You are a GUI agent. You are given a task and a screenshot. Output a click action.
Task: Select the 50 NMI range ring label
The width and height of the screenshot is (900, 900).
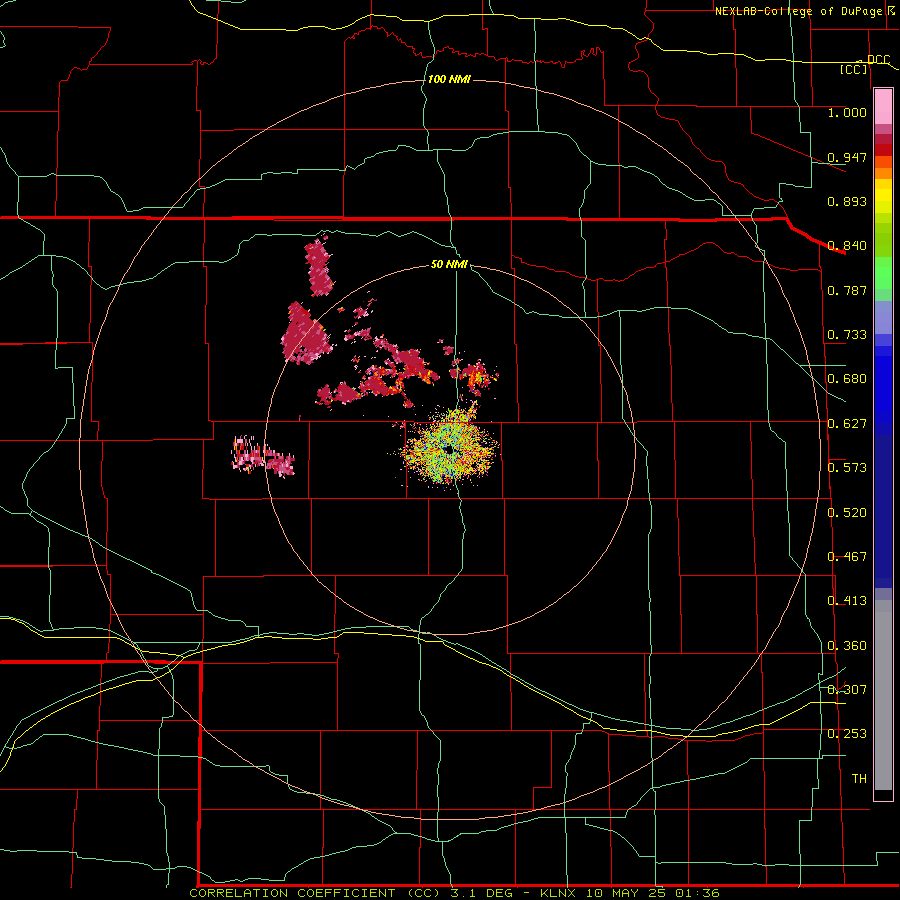(x=449, y=265)
